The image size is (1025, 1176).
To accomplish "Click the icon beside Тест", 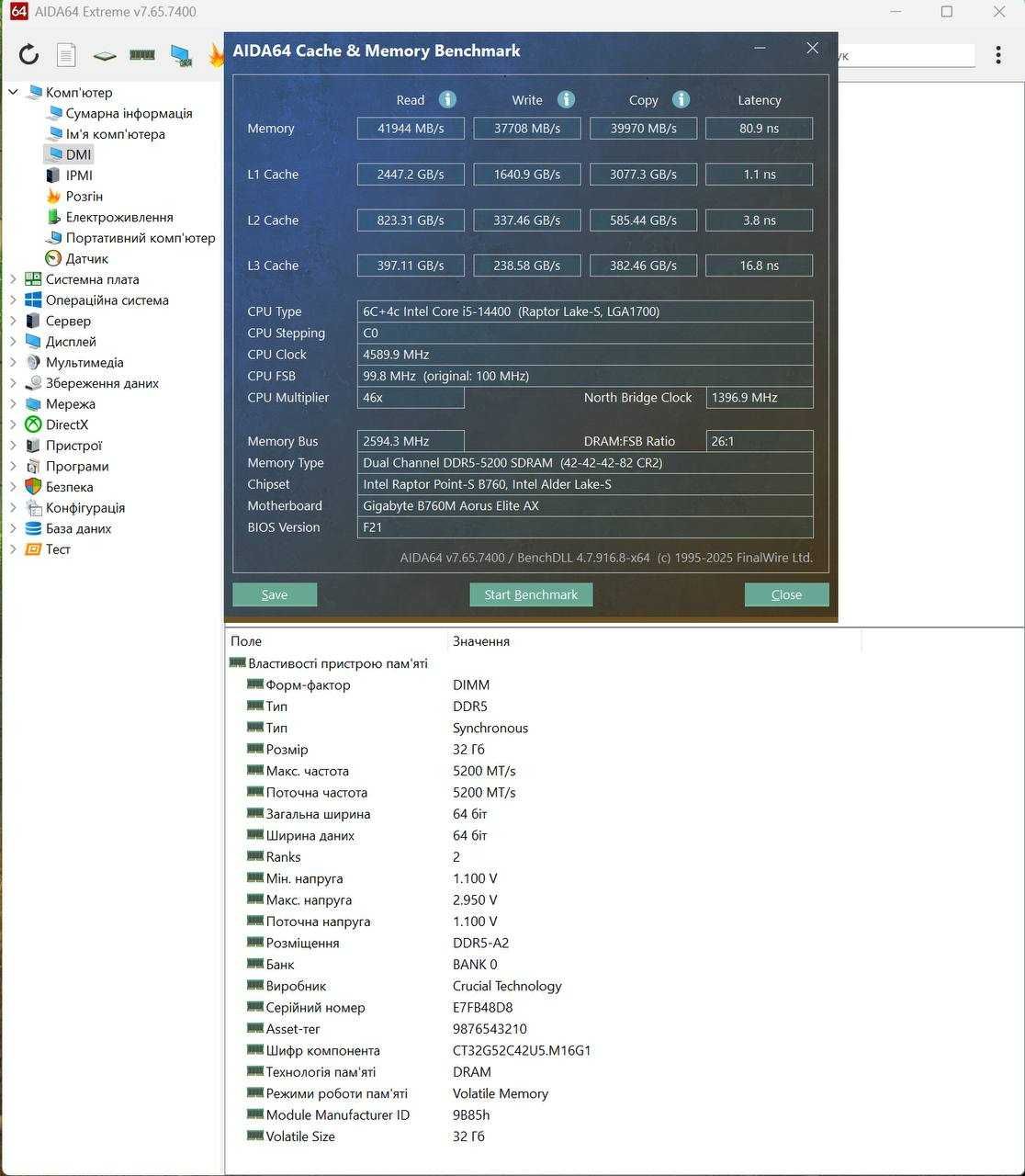I will tap(33, 549).
